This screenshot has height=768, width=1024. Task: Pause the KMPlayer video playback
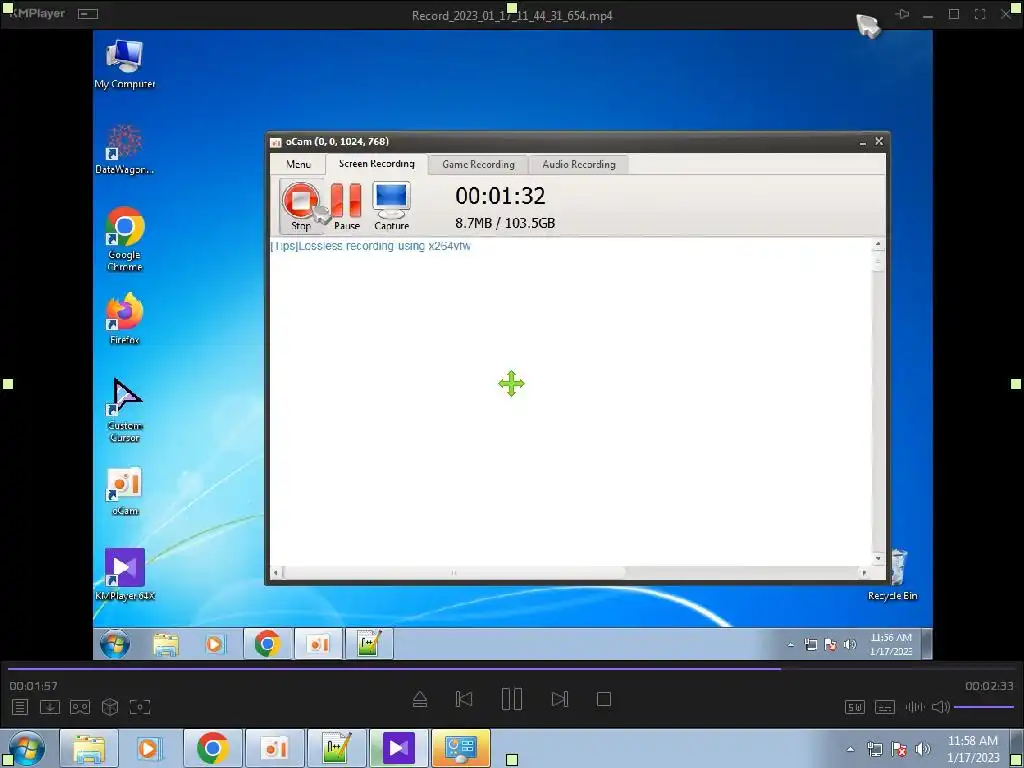coord(511,699)
